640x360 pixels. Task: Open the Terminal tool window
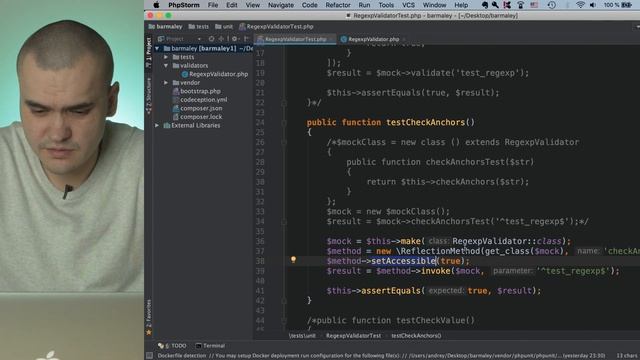210,346
